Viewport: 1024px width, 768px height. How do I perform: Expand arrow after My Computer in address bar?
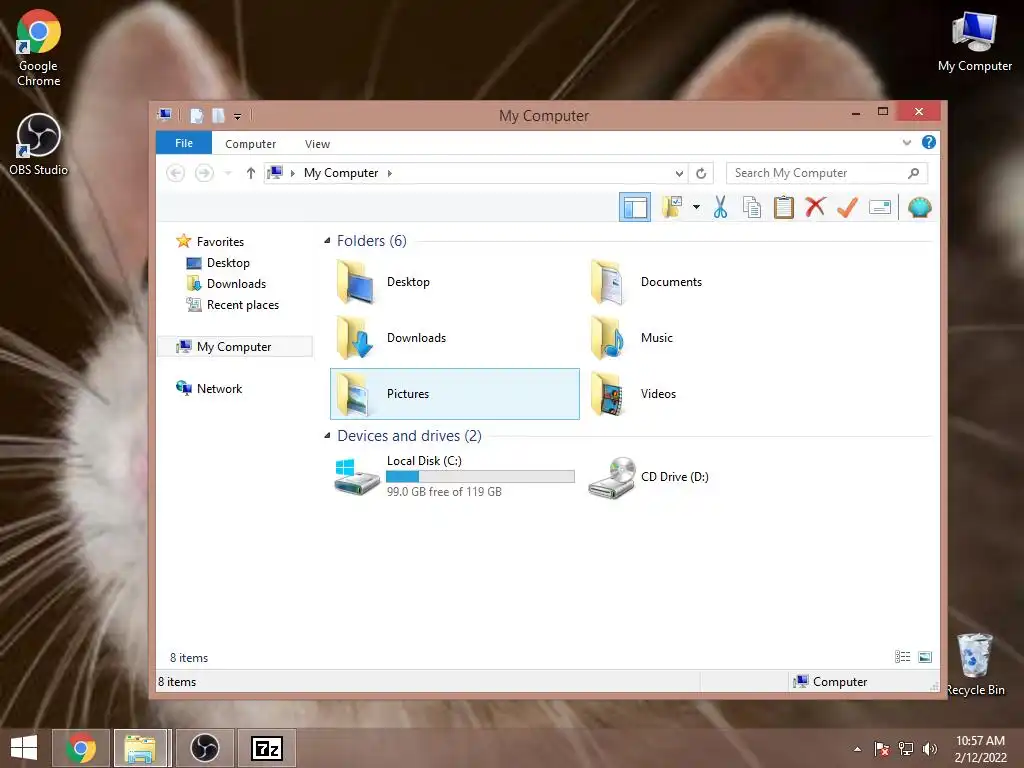coord(390,173)
